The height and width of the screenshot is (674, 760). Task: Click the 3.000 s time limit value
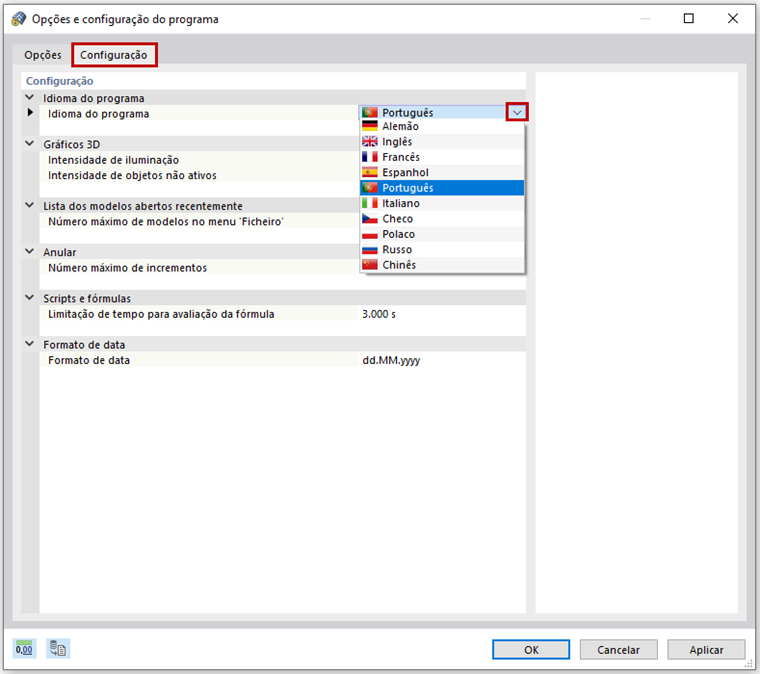[379, 314]
